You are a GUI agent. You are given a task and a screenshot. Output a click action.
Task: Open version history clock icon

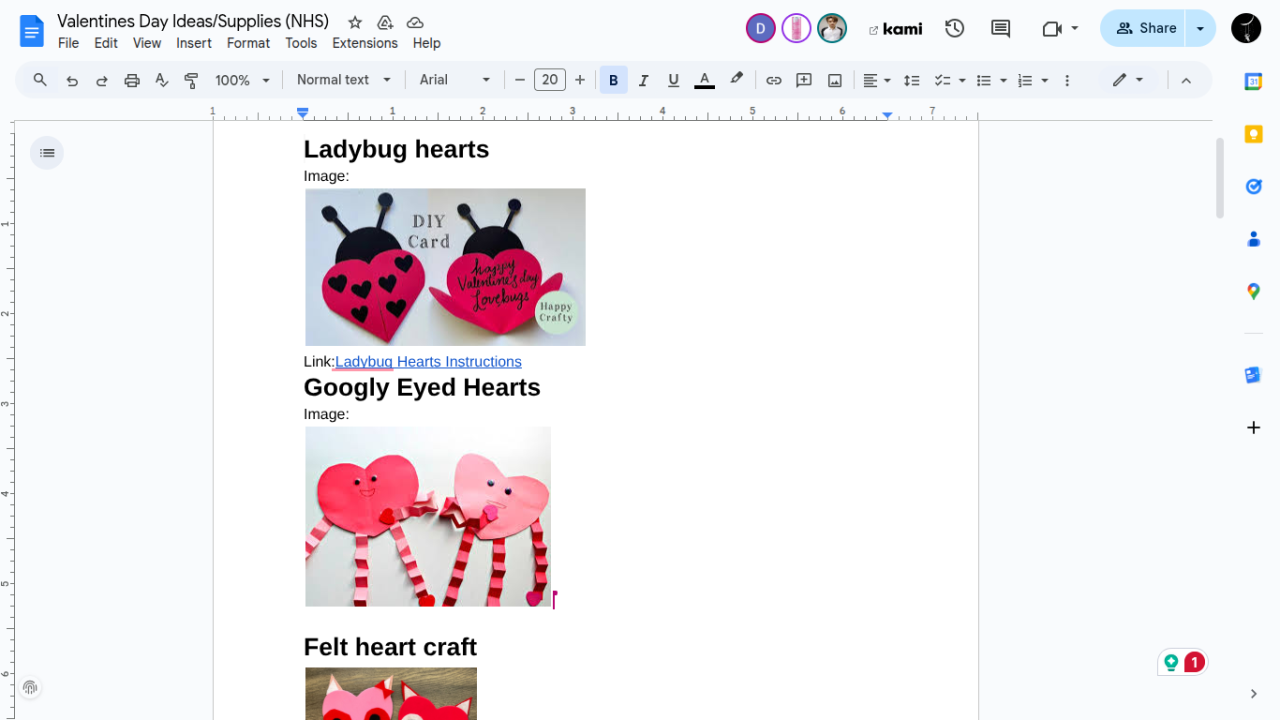955,28
